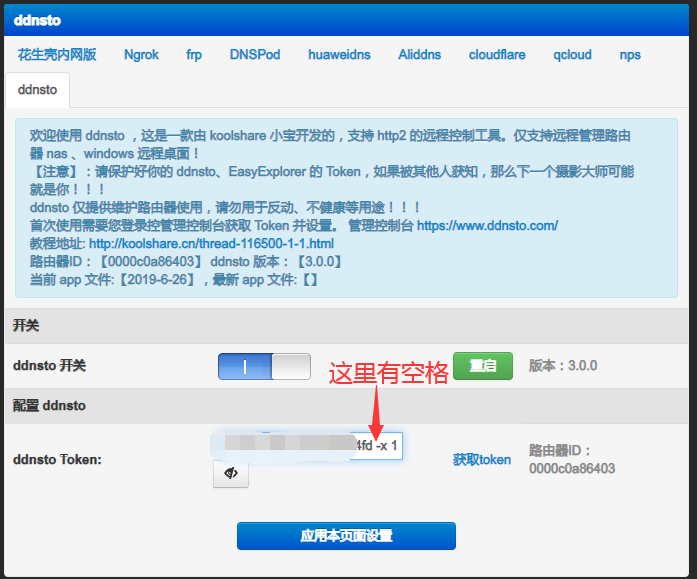Click the 开关 section header
Image resolution: width=697 pixels, height=579 pixels.
coord(26,326)
